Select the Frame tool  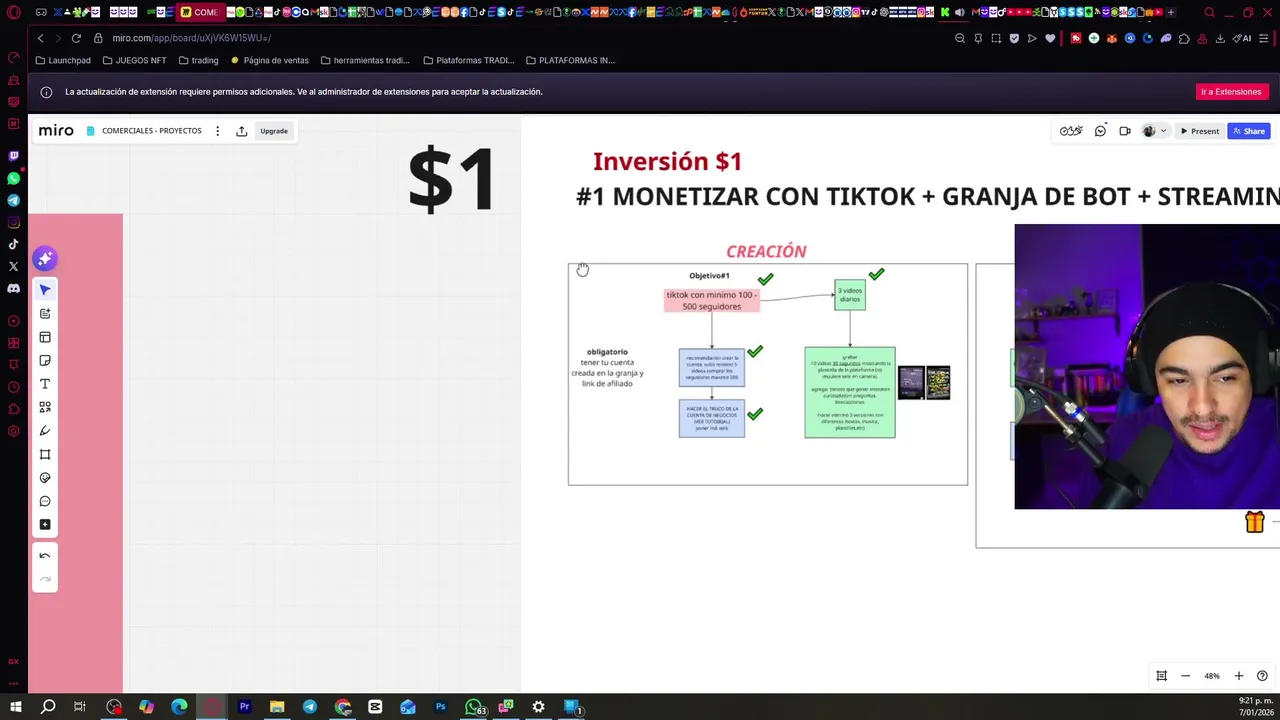(x=45, y=454)
